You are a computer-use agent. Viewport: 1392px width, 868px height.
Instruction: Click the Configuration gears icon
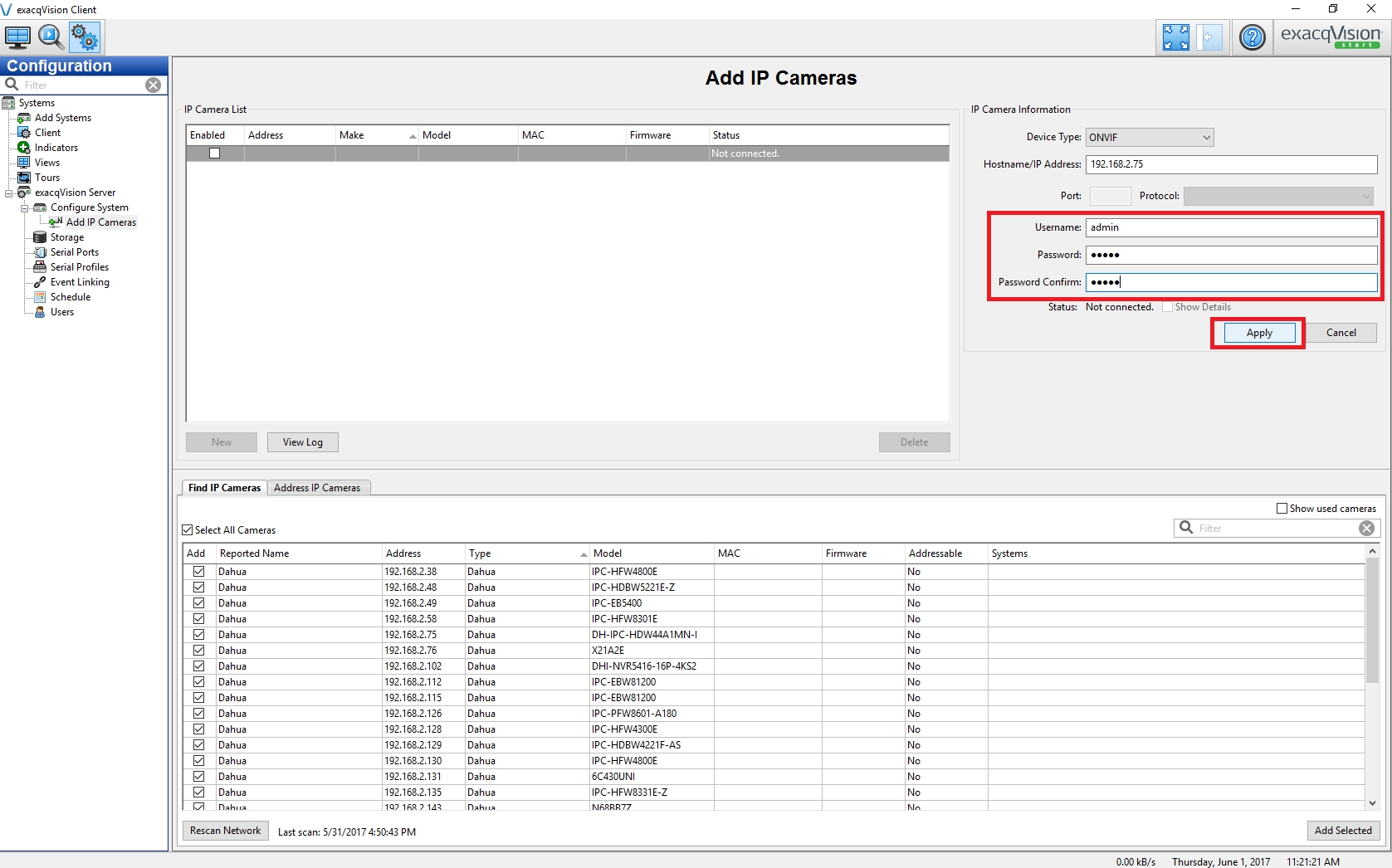click(x=84, y=37)
